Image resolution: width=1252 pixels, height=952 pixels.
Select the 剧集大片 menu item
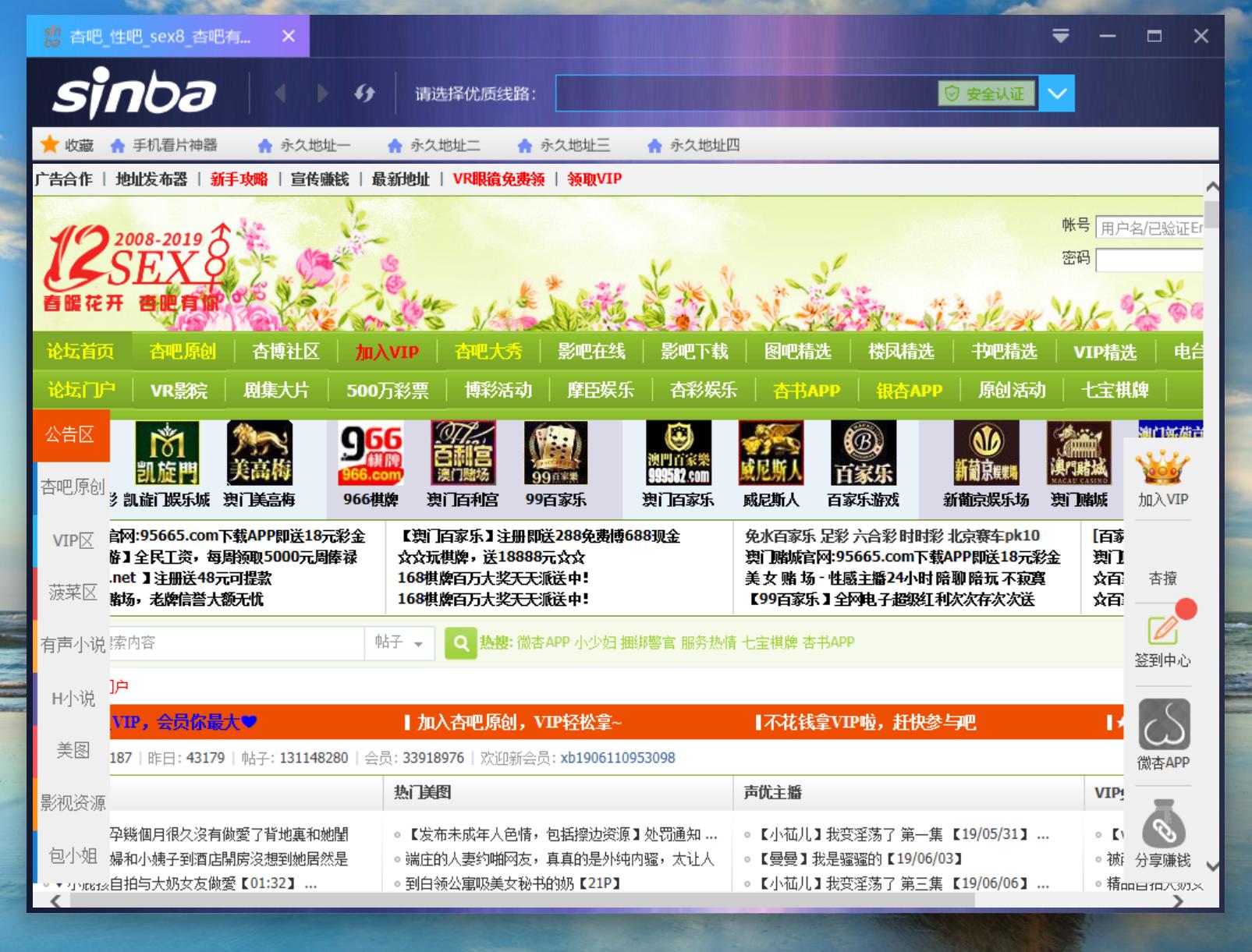[x=276, y=390]
